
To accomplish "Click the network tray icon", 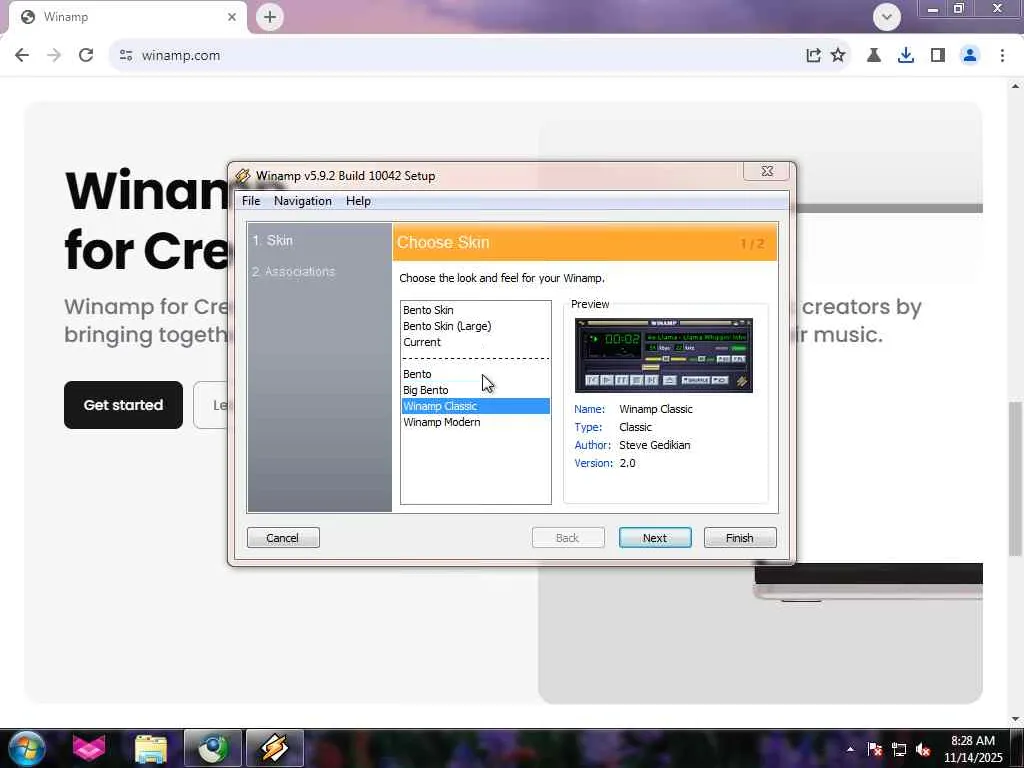I will 899,749.
